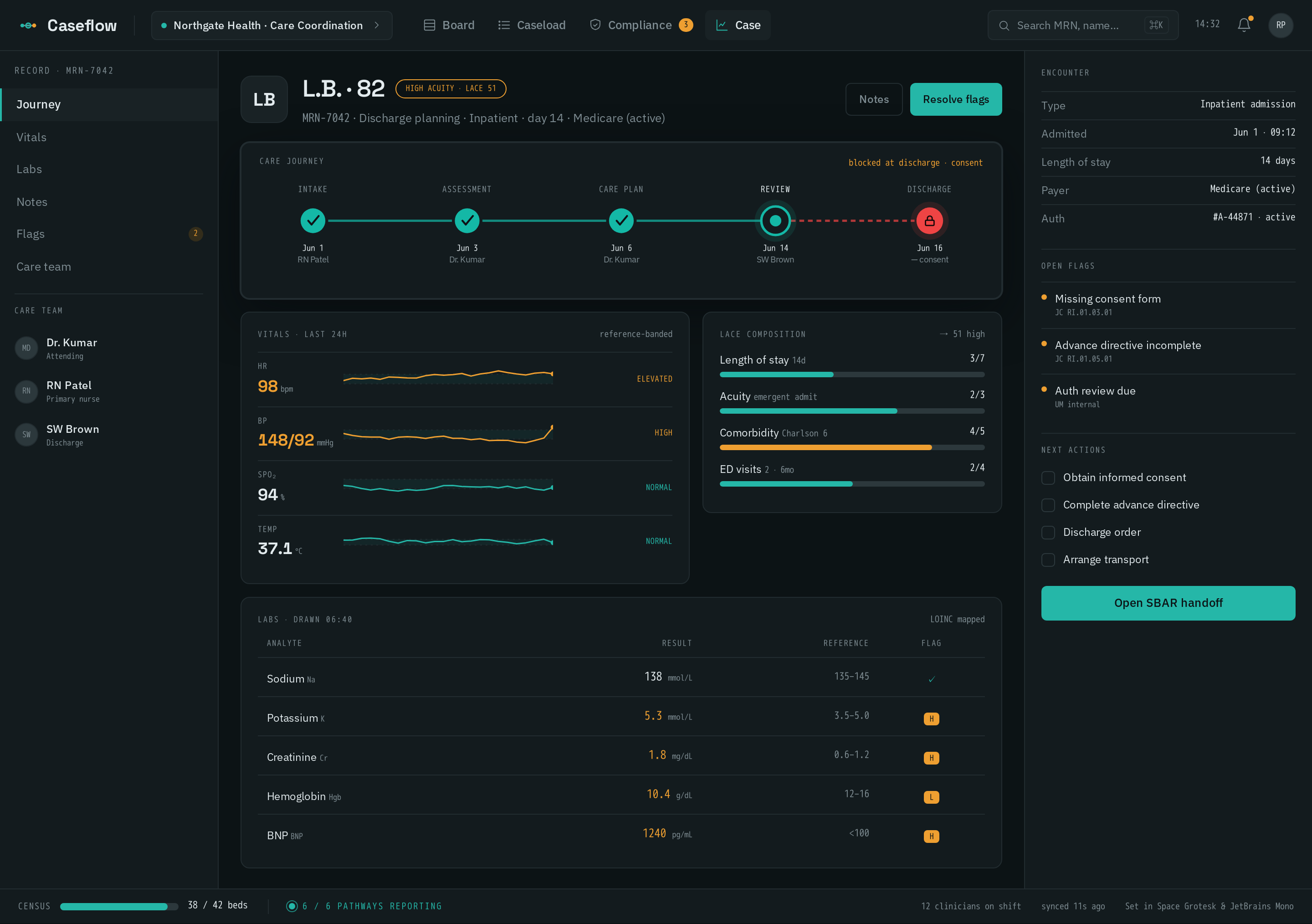Select the Assessment completed step marker

(467, 221)
